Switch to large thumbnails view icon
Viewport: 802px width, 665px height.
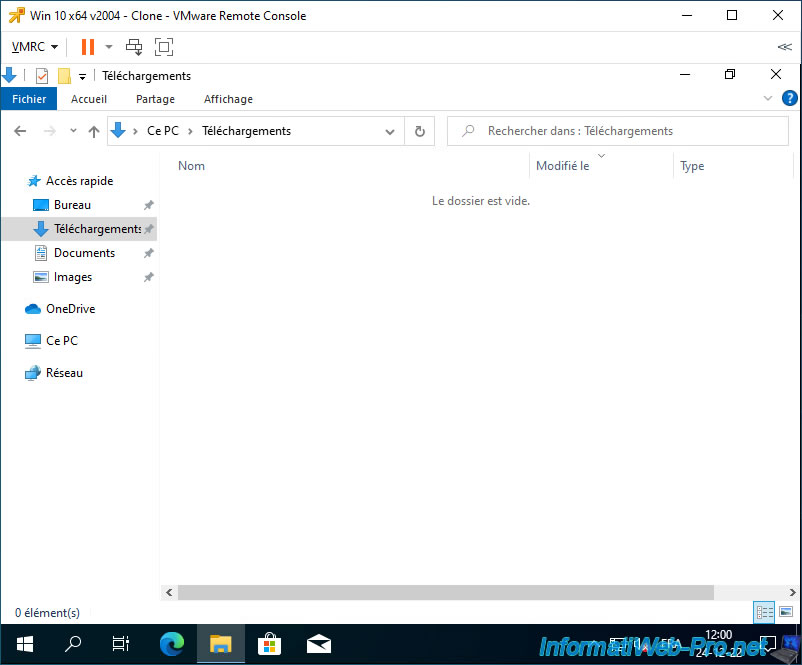click(786, 612)
